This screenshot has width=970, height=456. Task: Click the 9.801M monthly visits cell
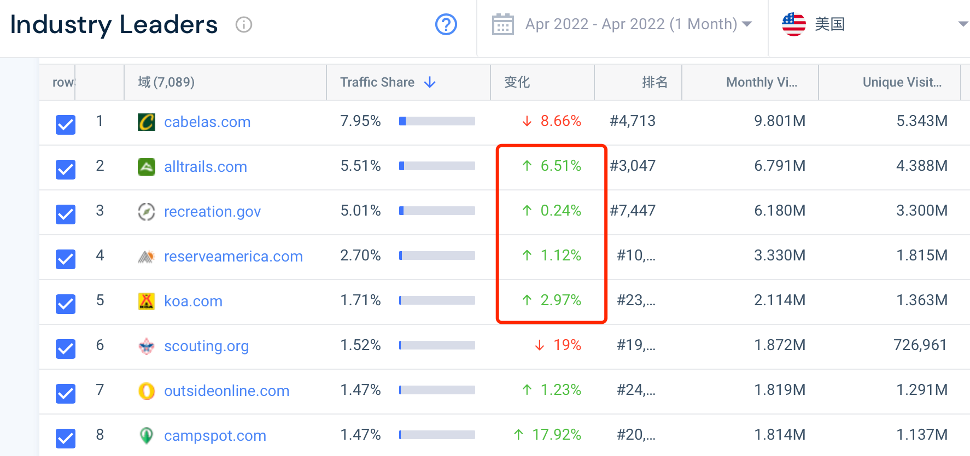coord(780,121)
